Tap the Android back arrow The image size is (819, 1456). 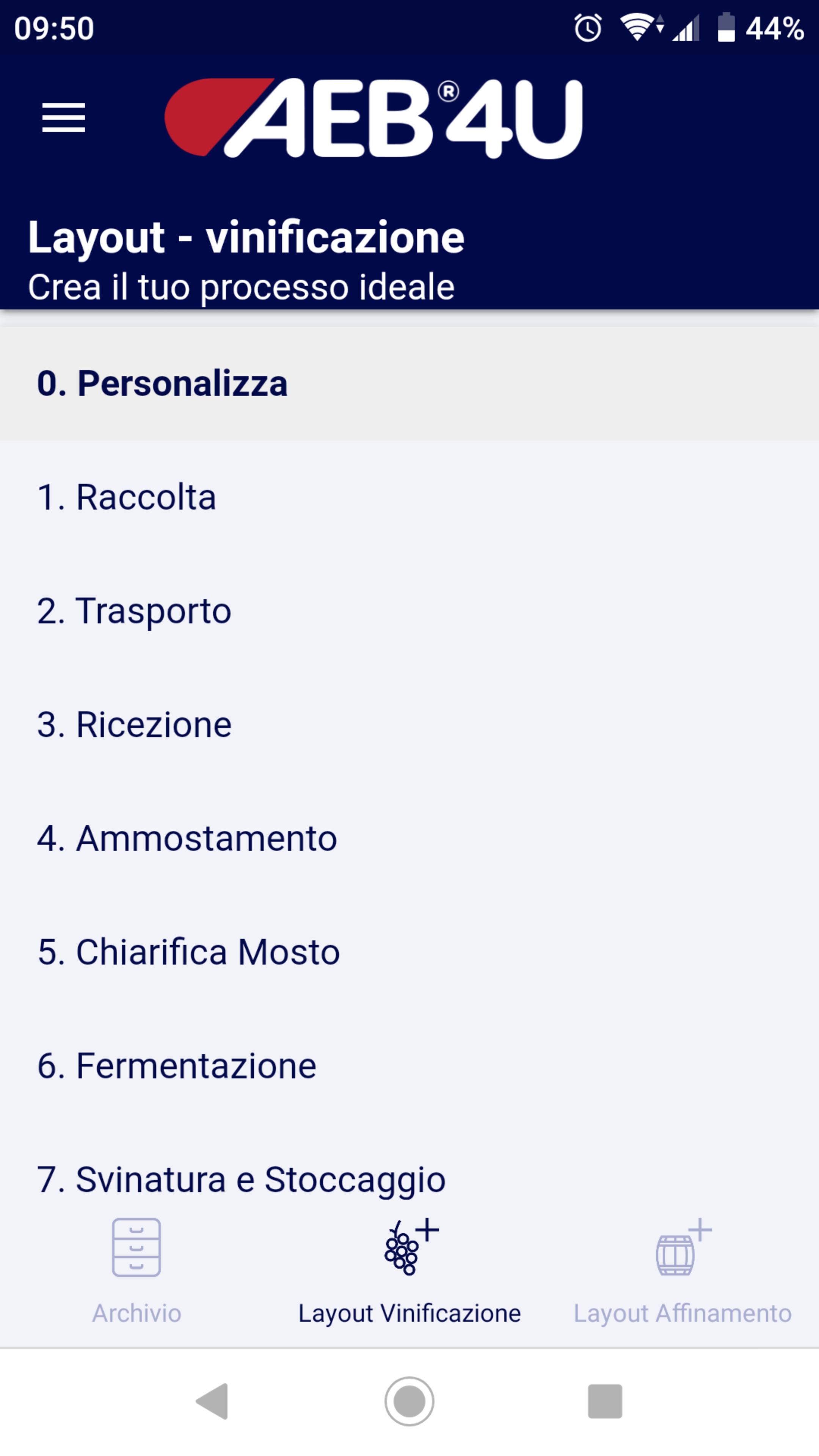tap(212, 1401)
